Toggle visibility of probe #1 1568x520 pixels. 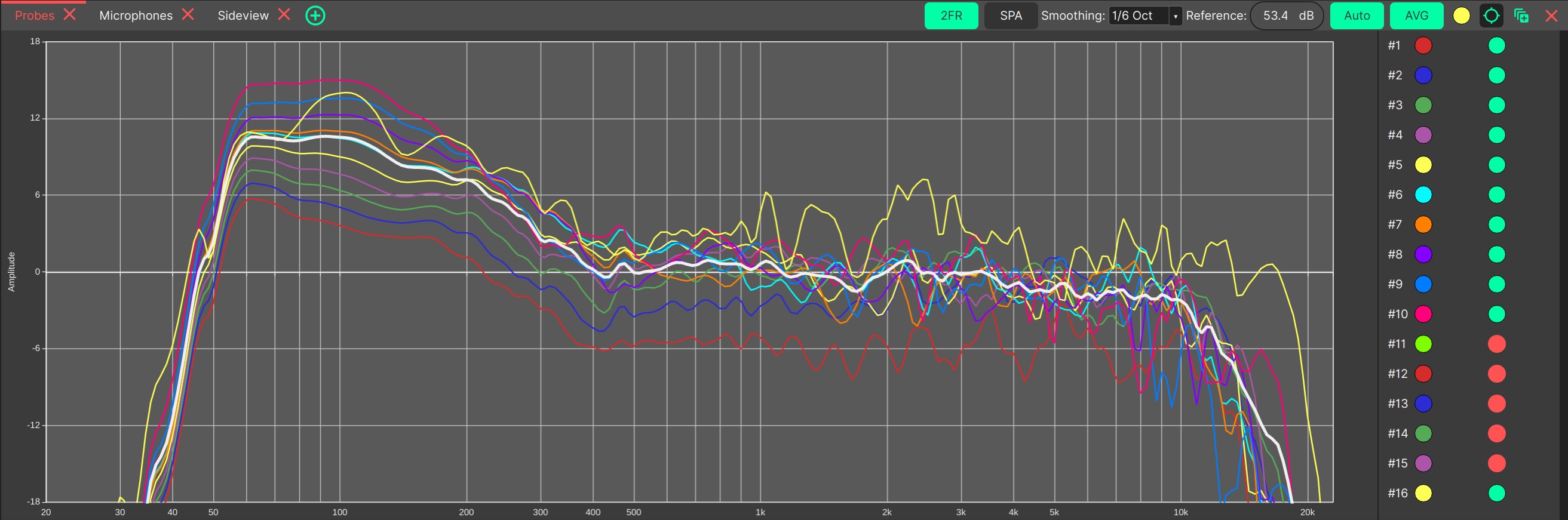pyautogui.click(x=1496, y=45)
